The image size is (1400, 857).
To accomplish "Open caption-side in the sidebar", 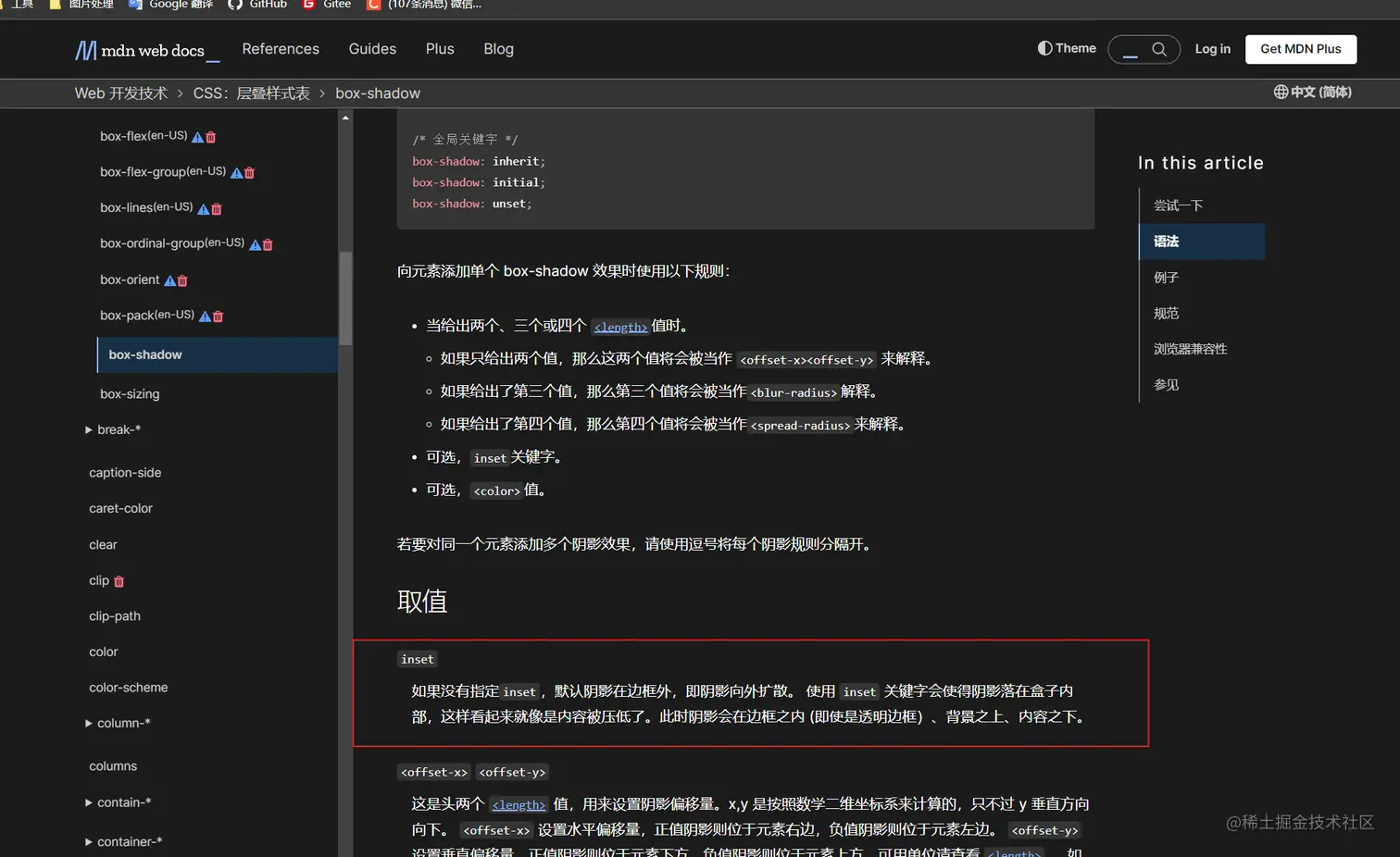I will point(125,473).
